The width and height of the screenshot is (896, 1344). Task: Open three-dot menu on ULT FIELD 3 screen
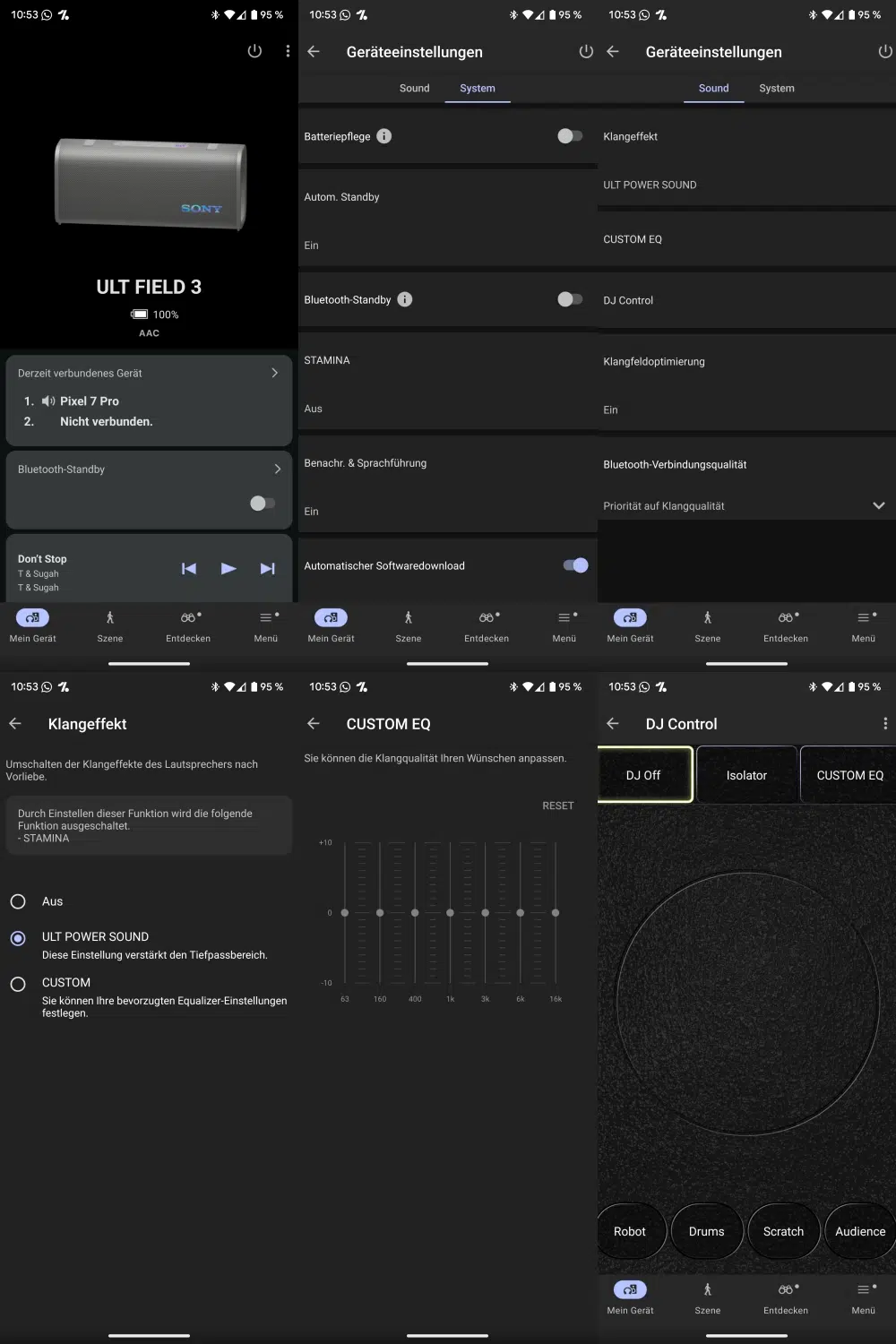[288, 51]
